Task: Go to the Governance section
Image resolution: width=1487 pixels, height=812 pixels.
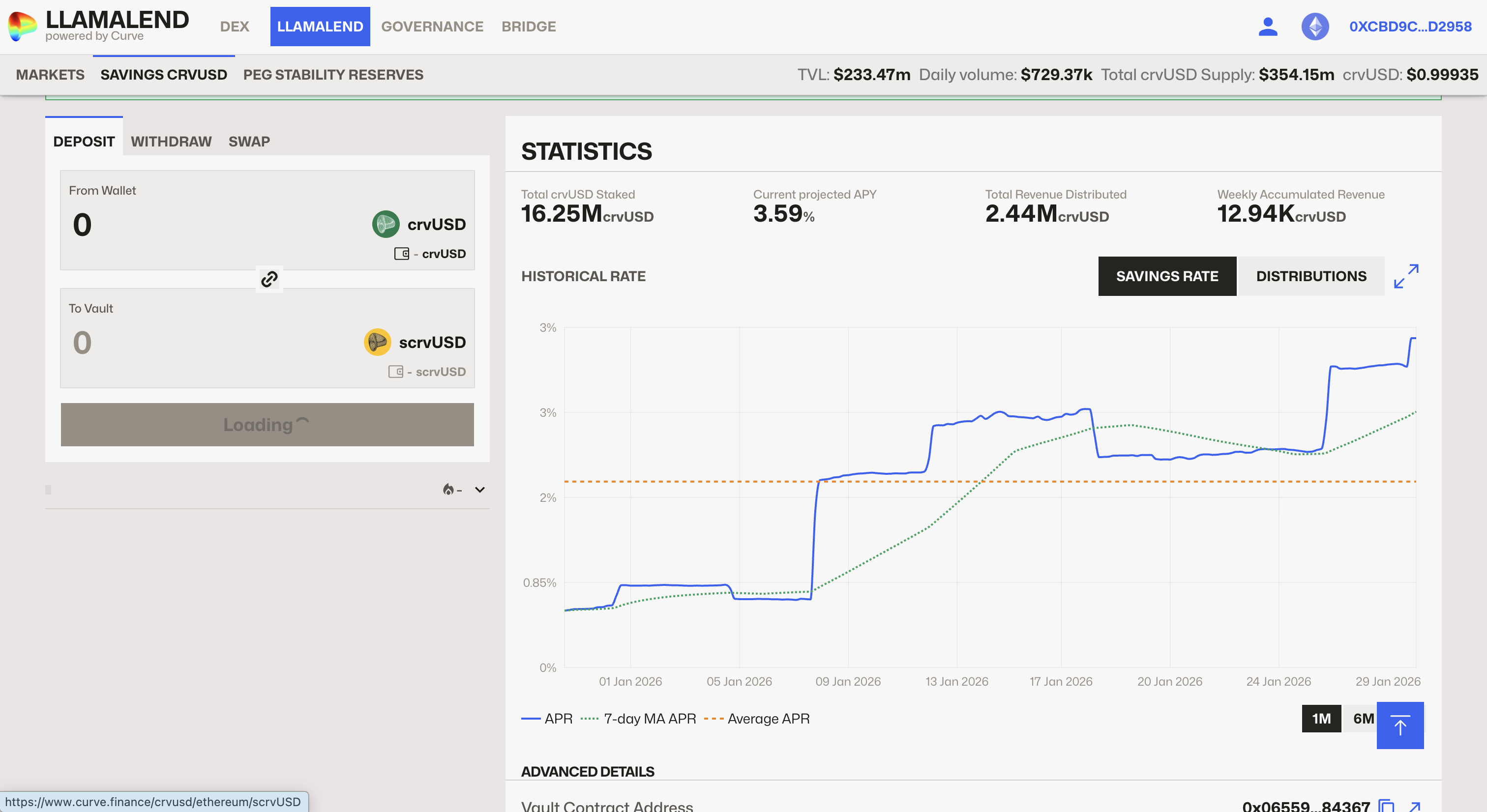Action: 432,27
